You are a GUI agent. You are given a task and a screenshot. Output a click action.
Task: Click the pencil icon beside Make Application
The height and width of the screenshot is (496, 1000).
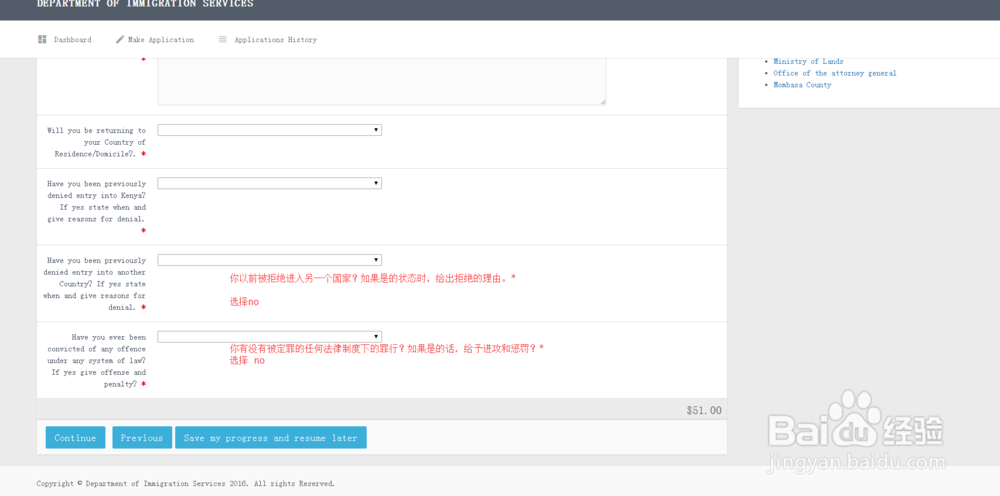[120, 40]
